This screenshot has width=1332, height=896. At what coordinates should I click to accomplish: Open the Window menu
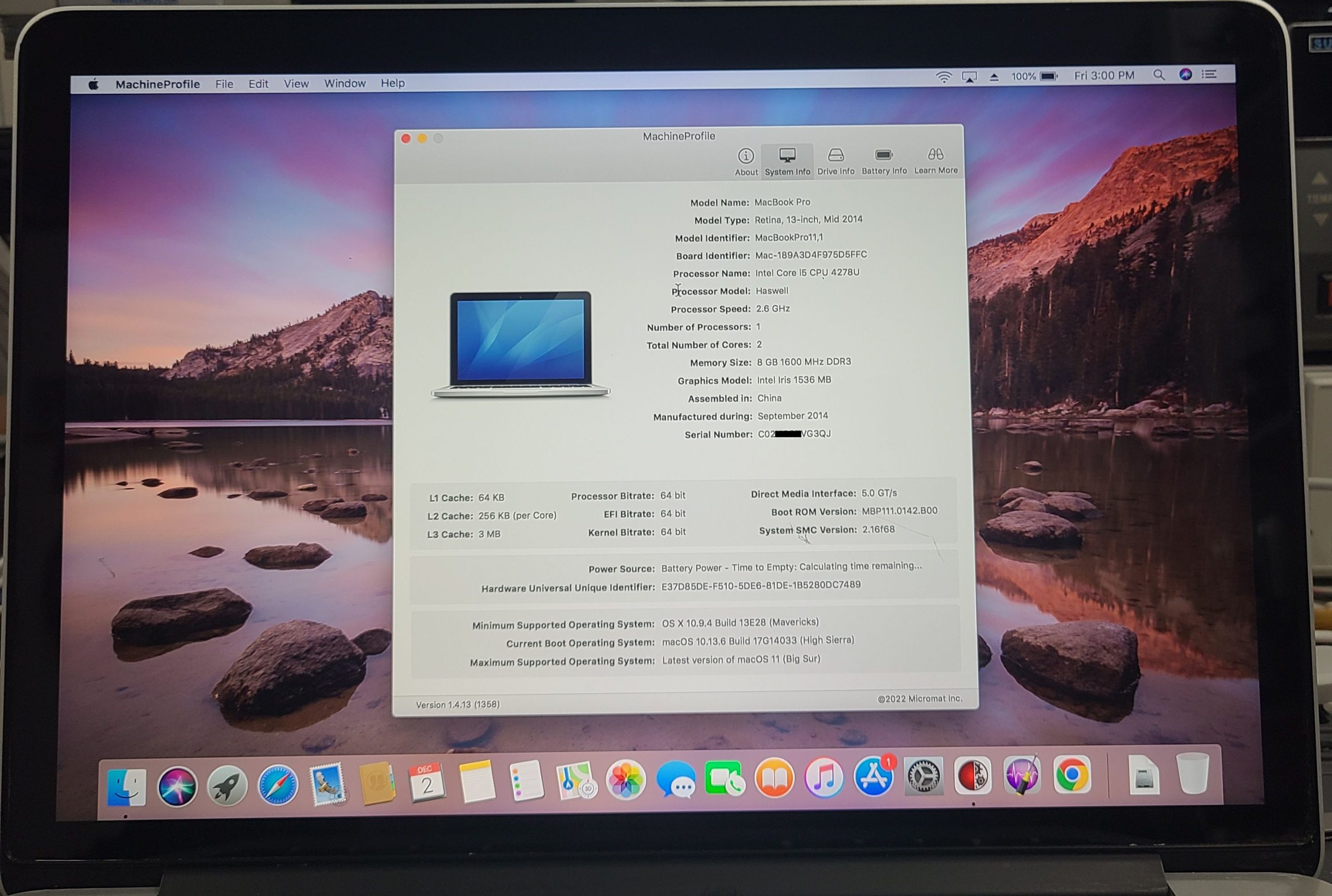point(345,83)
